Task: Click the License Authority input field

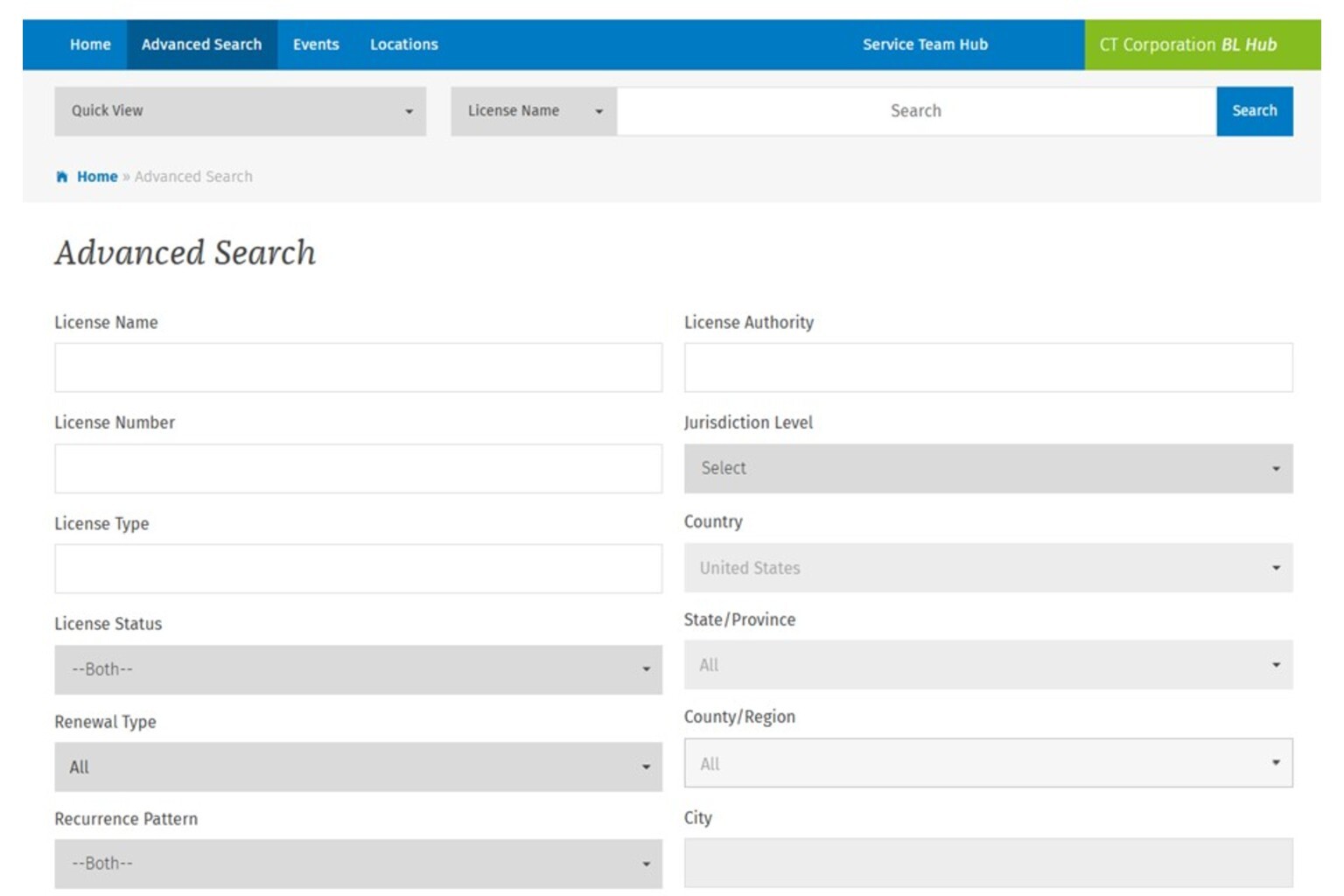Action: click(988, 367)
